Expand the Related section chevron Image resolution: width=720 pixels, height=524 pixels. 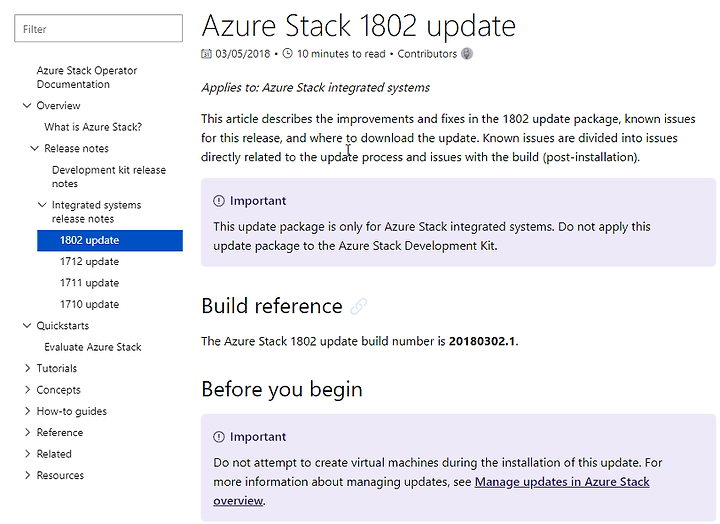pos(27,454)
